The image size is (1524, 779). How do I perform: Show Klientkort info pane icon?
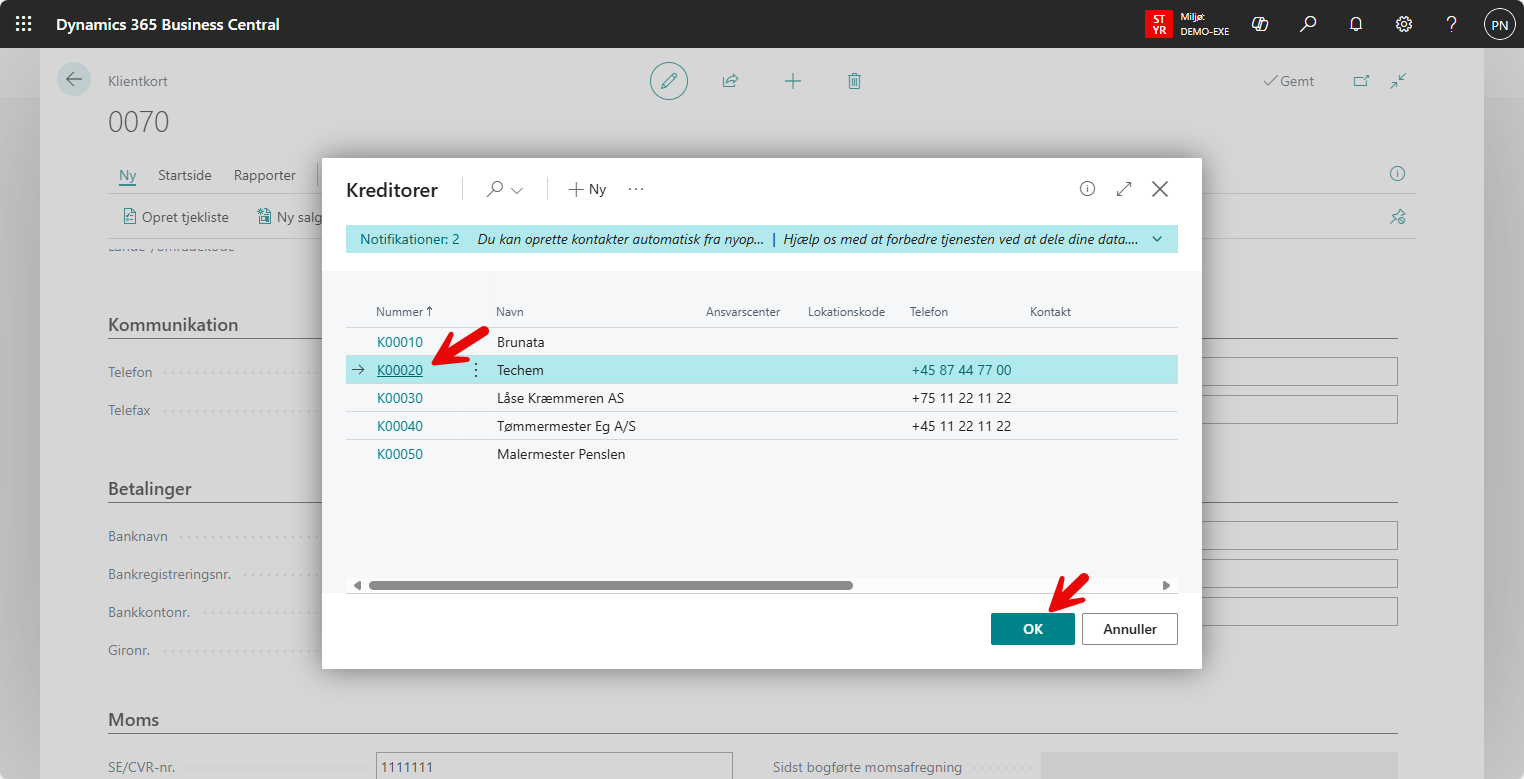(1397, 174)
